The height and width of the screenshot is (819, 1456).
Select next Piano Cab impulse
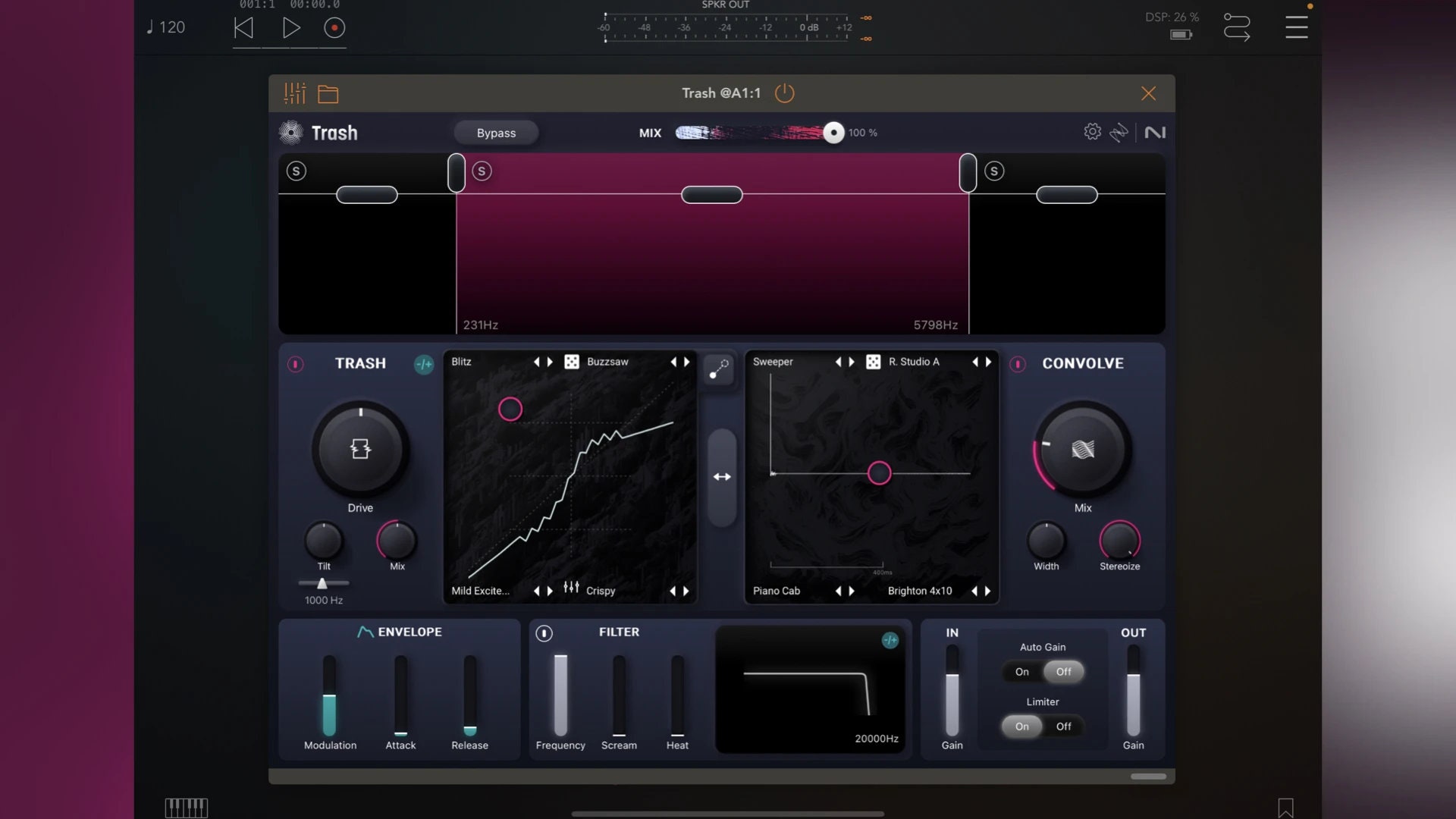852,591
